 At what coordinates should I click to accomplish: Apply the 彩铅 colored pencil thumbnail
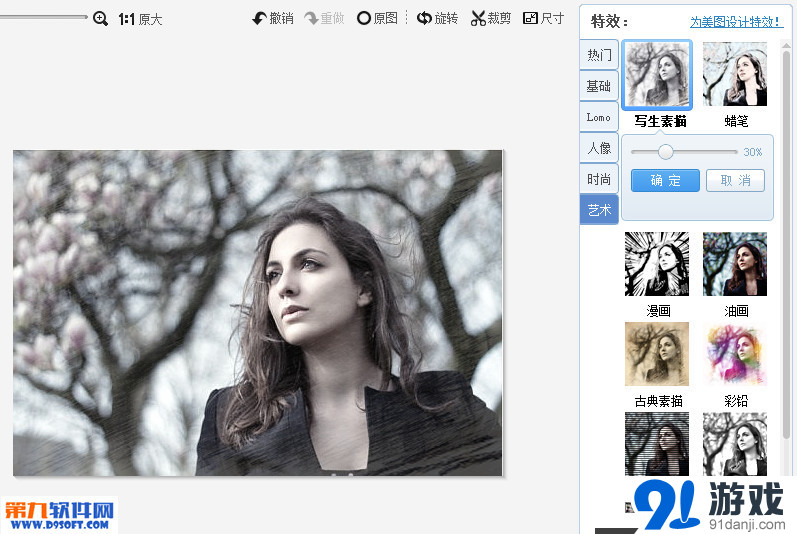click(735, 354)
